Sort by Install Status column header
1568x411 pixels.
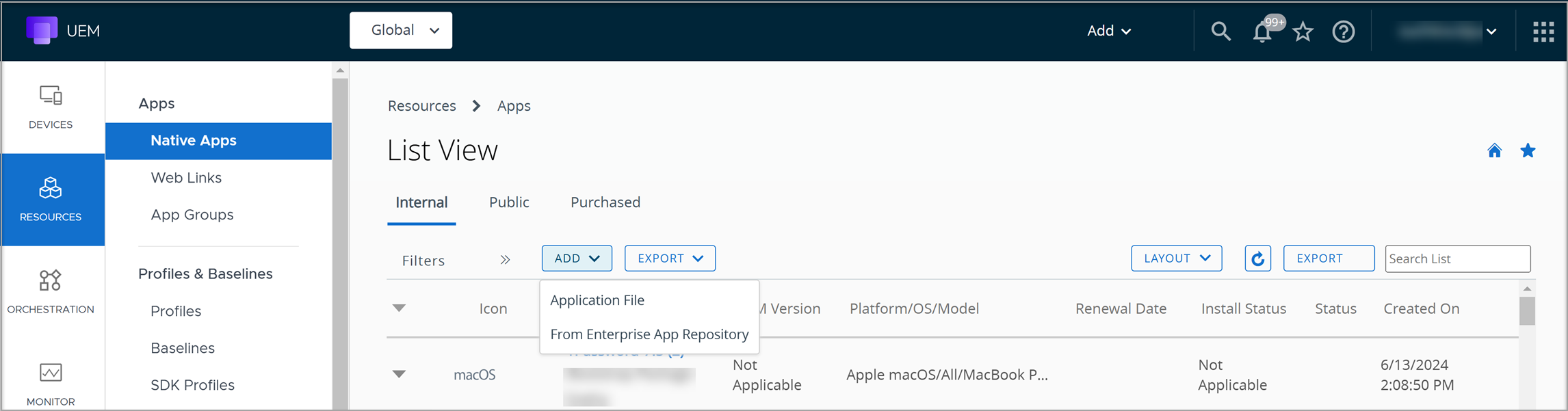(x=1244, y=308)
